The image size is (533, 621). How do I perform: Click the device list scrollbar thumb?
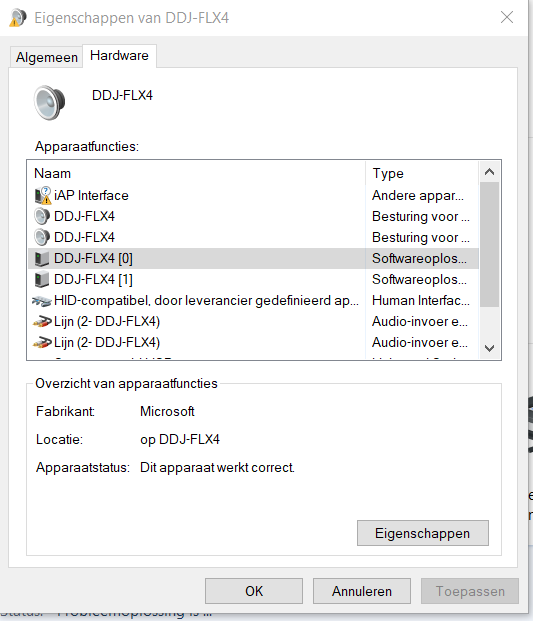pyautogui.click(x=489, y=244)
